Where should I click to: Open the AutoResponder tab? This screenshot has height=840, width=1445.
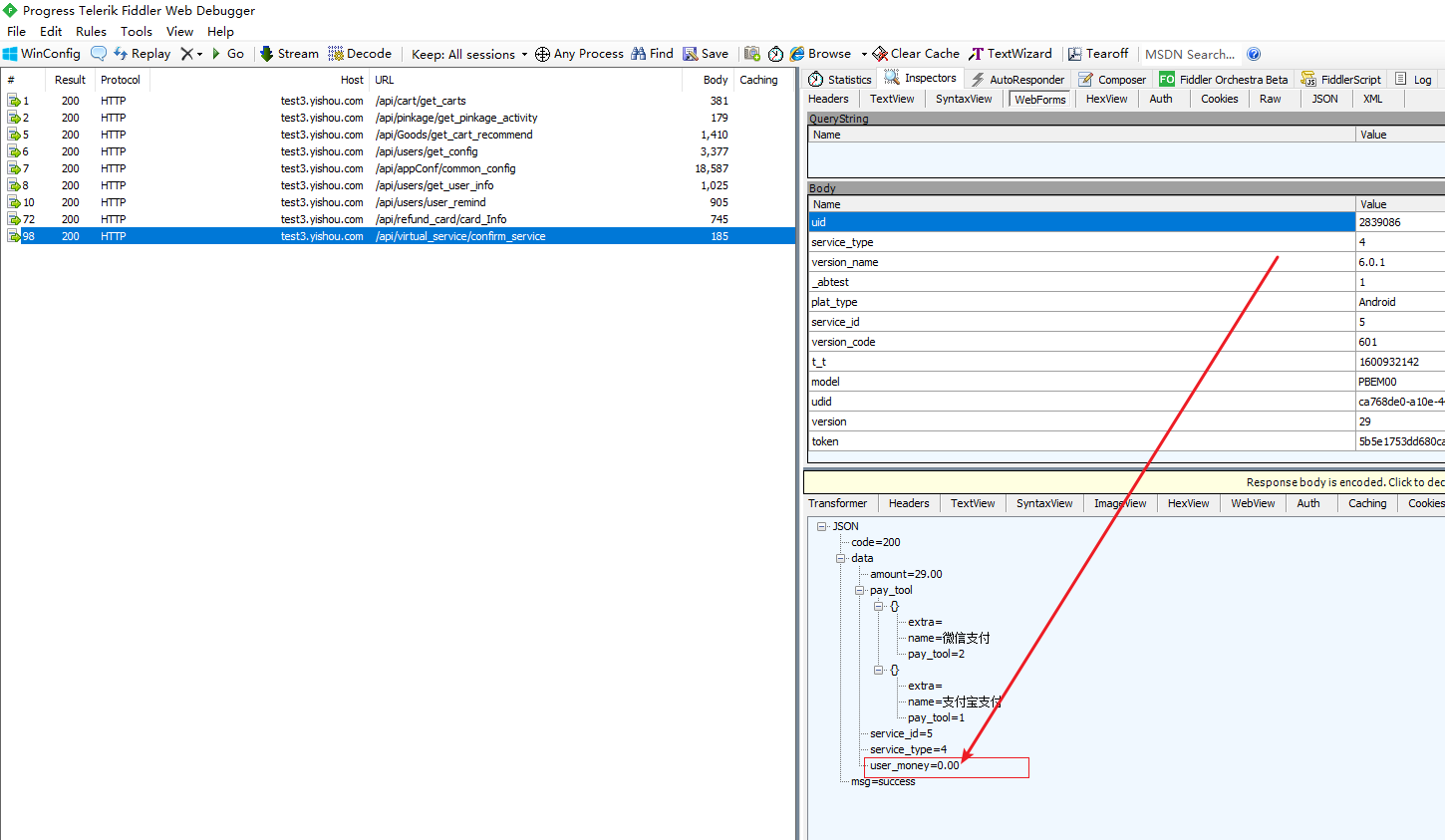click(x=1017, y=79)
